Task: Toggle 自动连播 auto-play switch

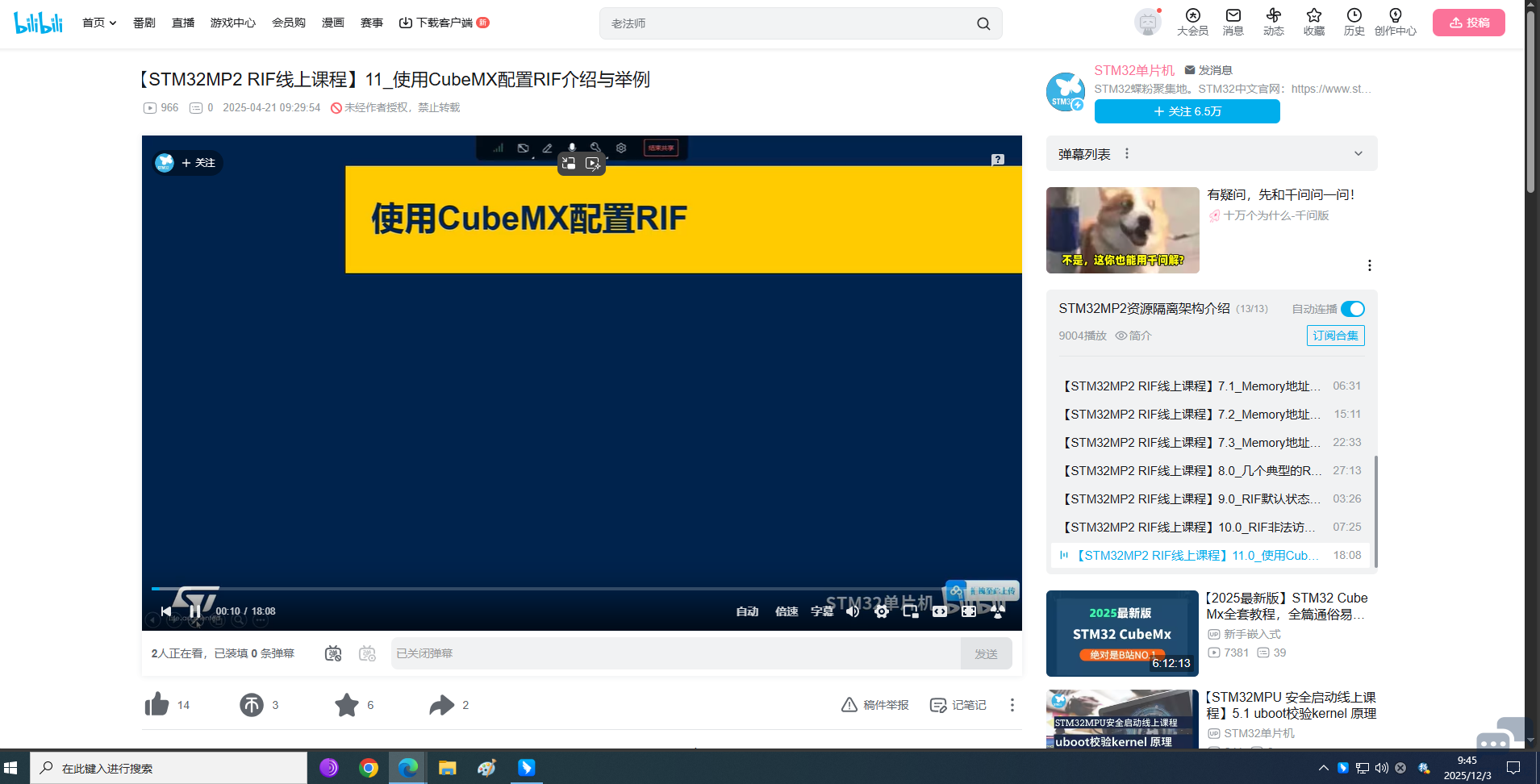Action: click(x=1351, y=309)
